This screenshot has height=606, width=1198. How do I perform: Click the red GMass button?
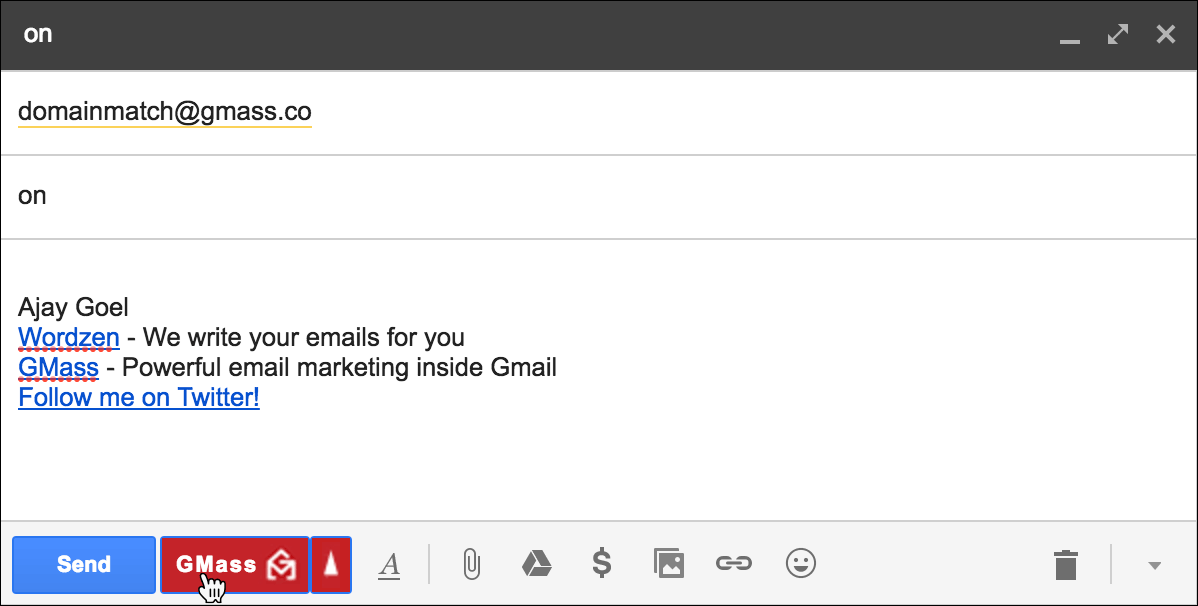point(235,565)
